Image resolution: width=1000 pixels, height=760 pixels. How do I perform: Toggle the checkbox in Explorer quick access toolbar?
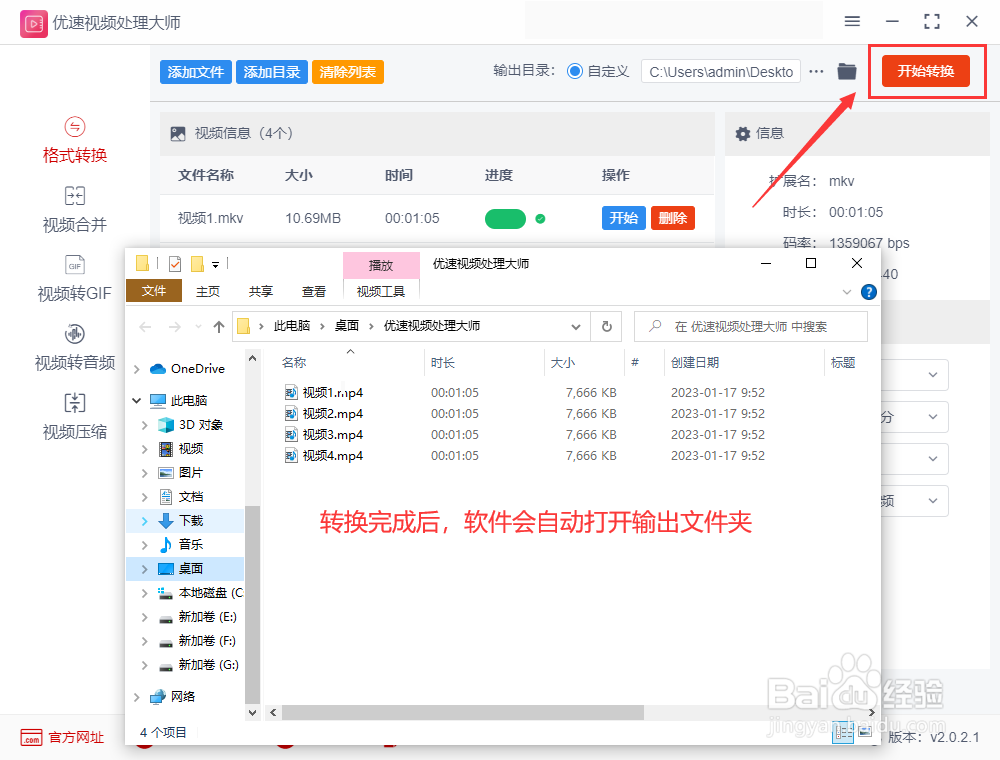click(x=173, y=264)
